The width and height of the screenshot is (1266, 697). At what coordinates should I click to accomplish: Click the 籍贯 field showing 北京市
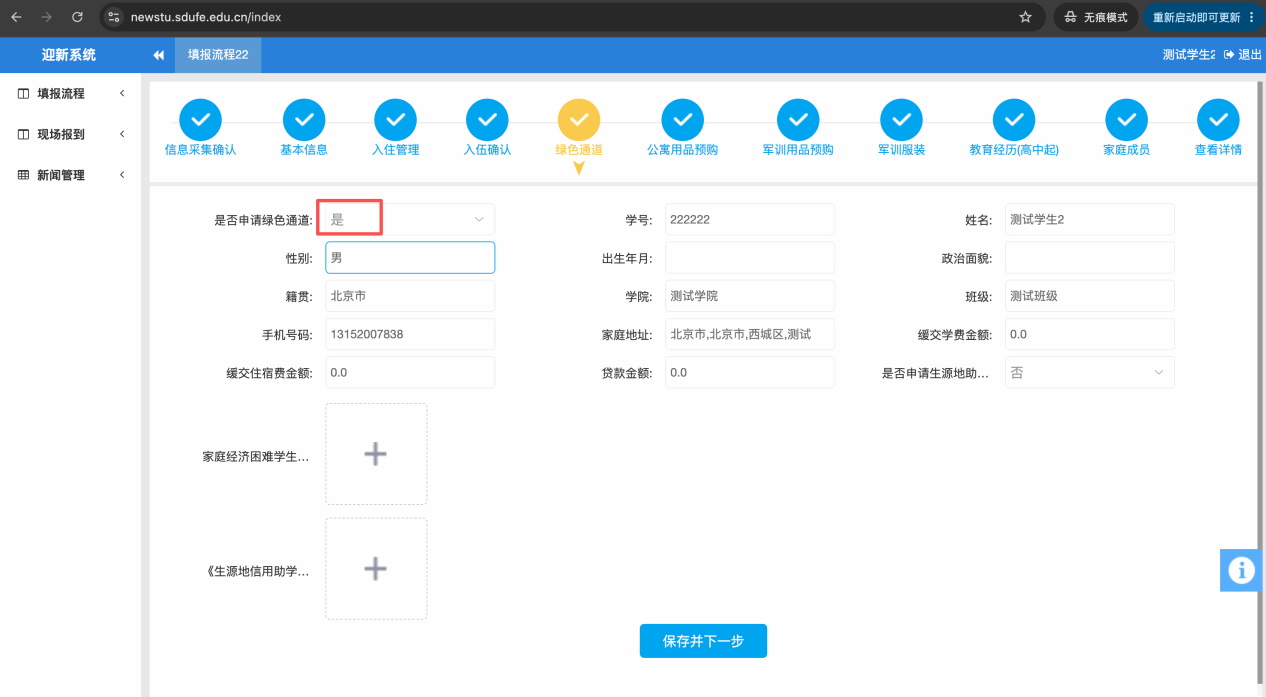[x=410, y=296]
